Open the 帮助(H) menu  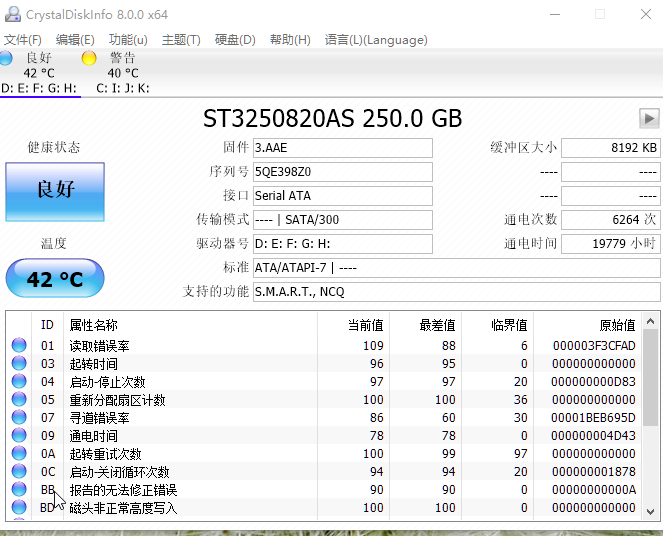(290, 40)
